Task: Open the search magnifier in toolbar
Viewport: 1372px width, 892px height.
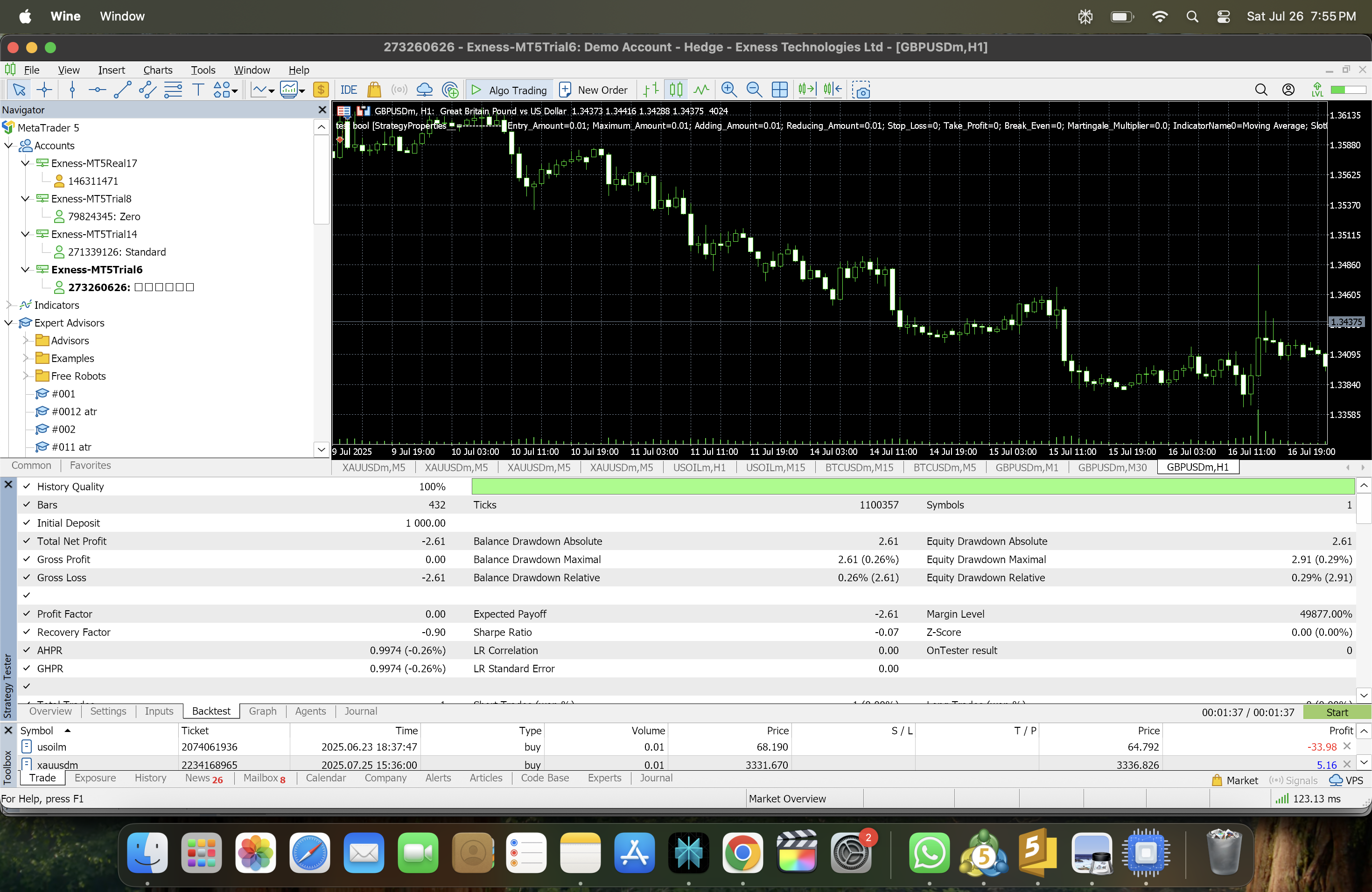Action: click(x=1261, y=90)
